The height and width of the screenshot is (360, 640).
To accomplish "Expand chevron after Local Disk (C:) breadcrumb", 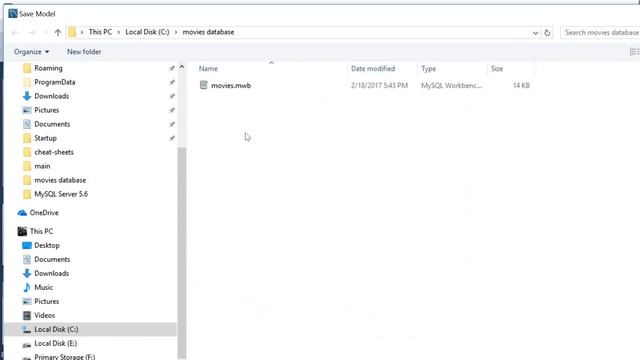I will 176,32.
